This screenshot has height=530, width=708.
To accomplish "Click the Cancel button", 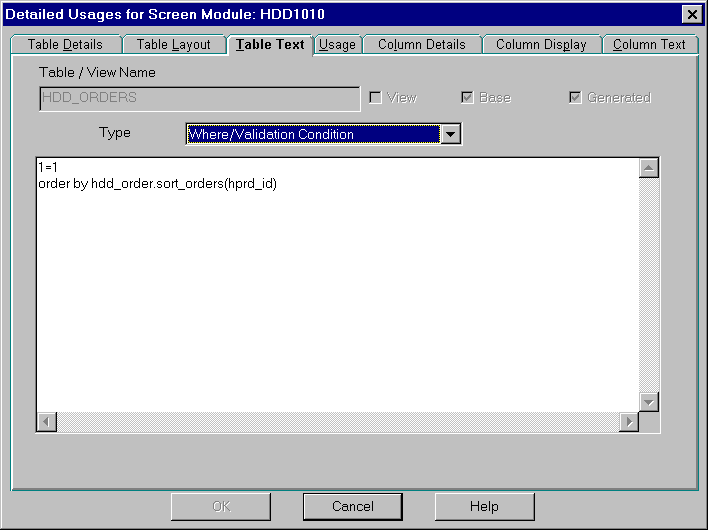I will click(352, 506).
